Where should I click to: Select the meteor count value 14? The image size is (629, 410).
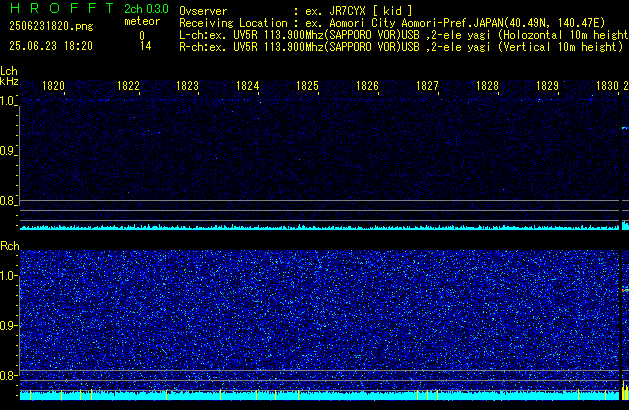pyautogui.click(x=146, y=46)
